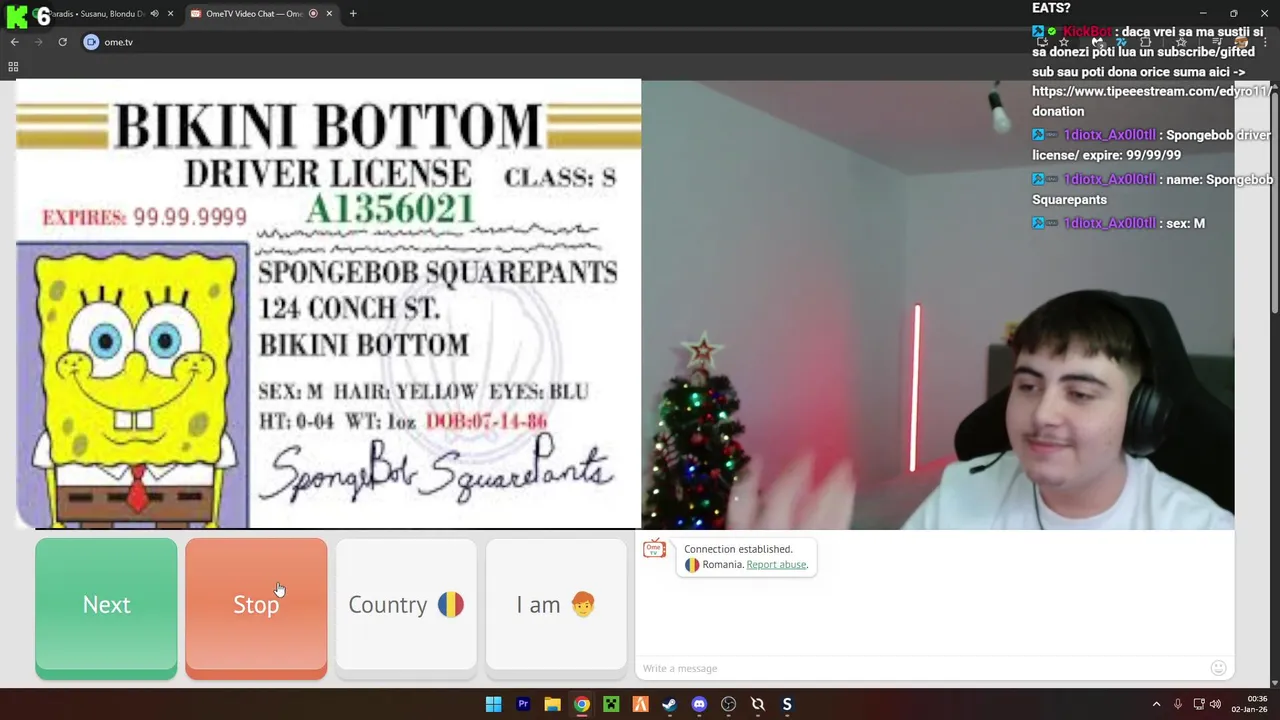The height and width of the screenshot is (720, 1280).
Task: Click the Chrome taskbar icon
Action: 581,704
